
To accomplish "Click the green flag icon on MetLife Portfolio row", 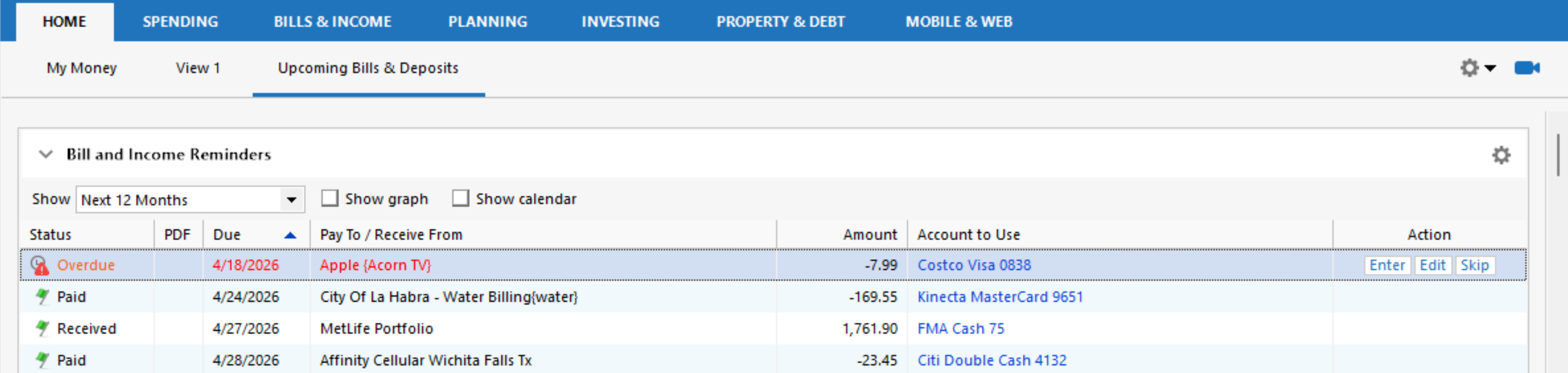I will point(42,329).
